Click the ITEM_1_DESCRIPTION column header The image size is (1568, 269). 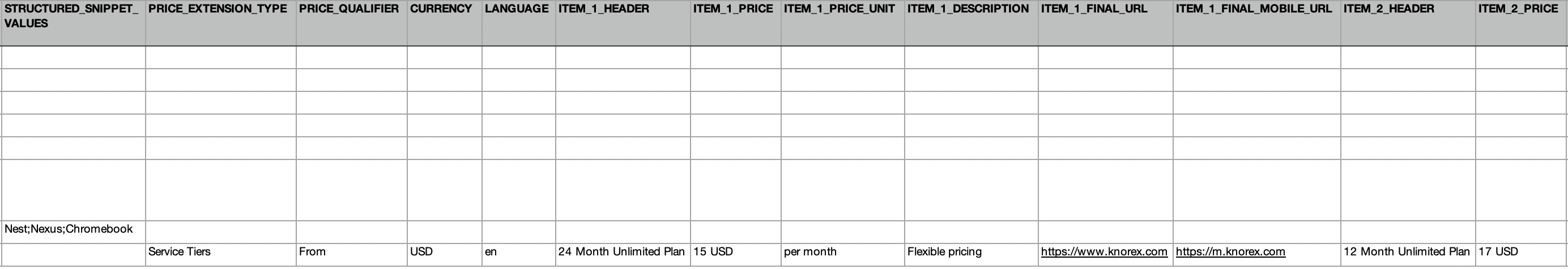[968, 9]
